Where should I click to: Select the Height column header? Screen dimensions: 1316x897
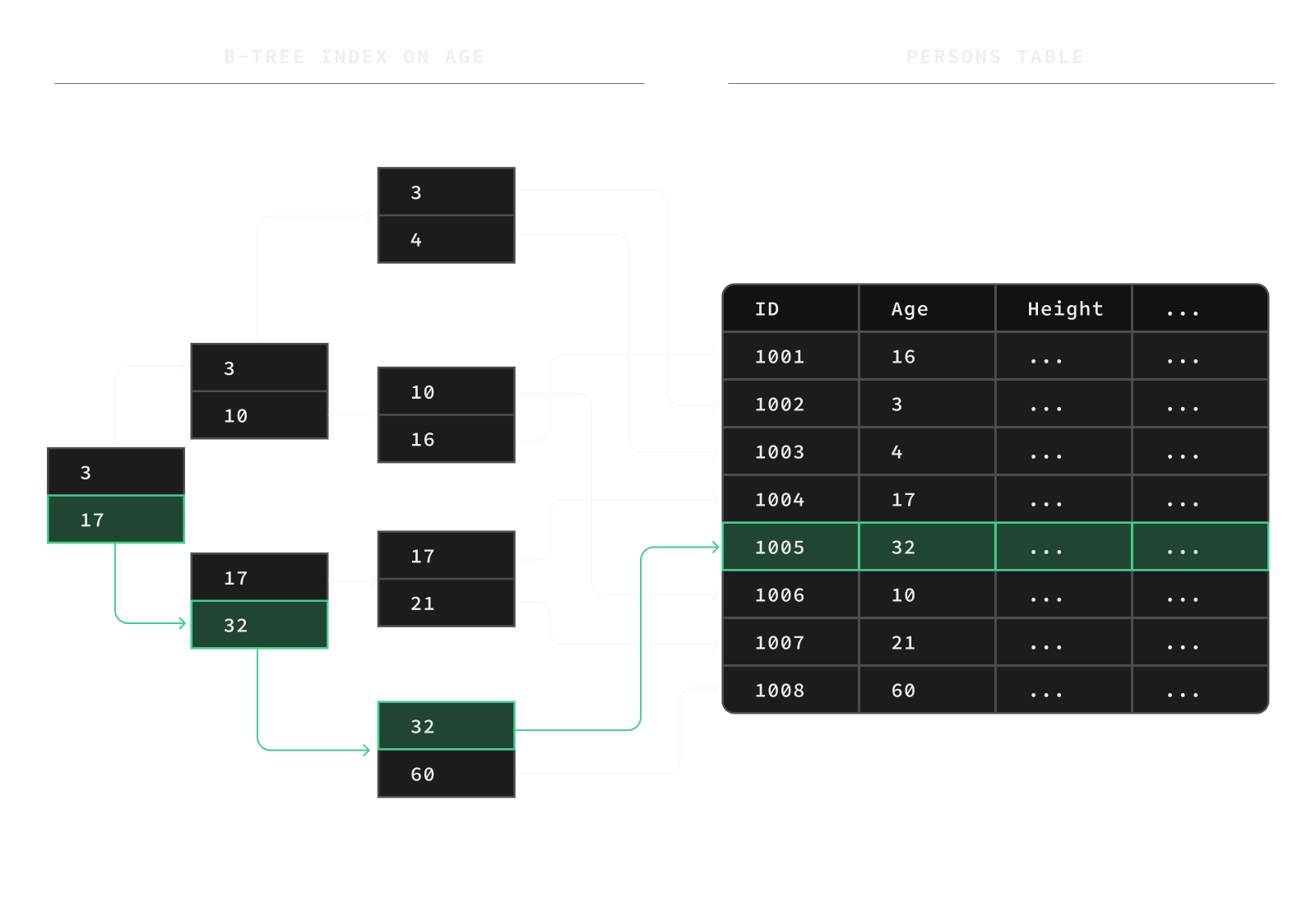coord(1063,309)
